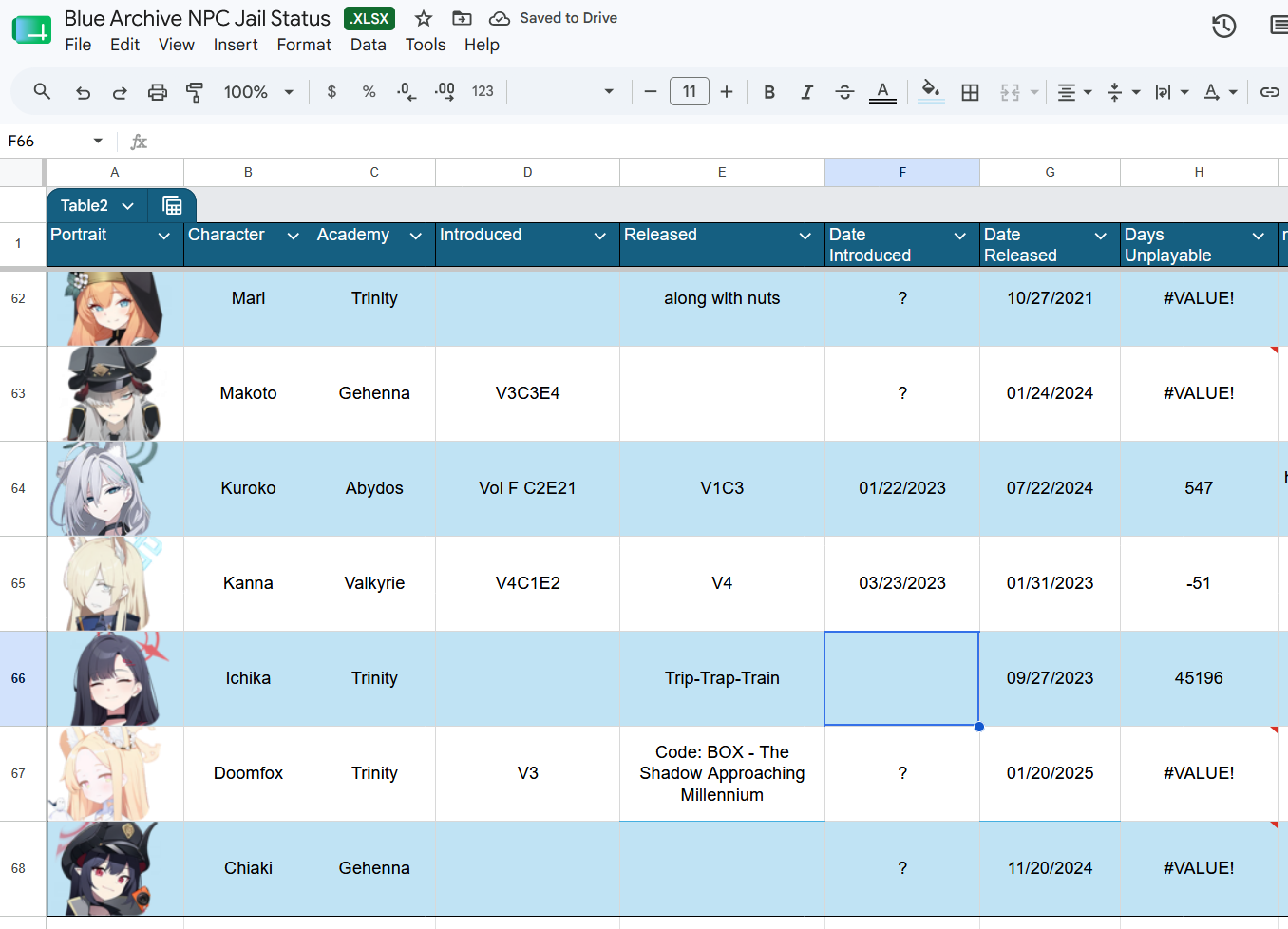
Task: Select column F header
Action: pos(902,172)
